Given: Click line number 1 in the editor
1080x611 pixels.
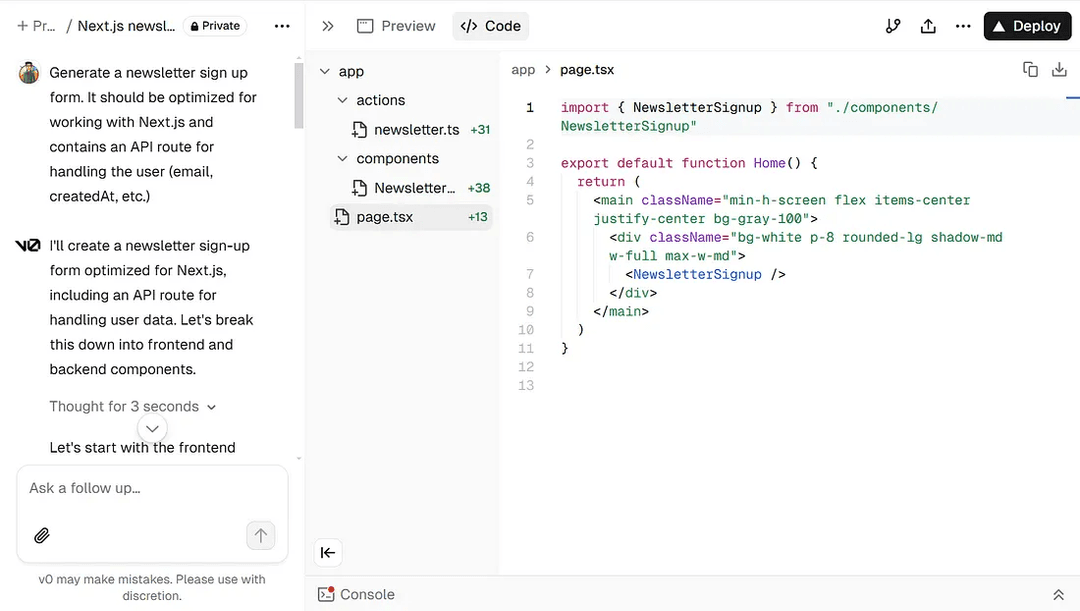Looking at the screenshot, I should click(x=530, y=107).
